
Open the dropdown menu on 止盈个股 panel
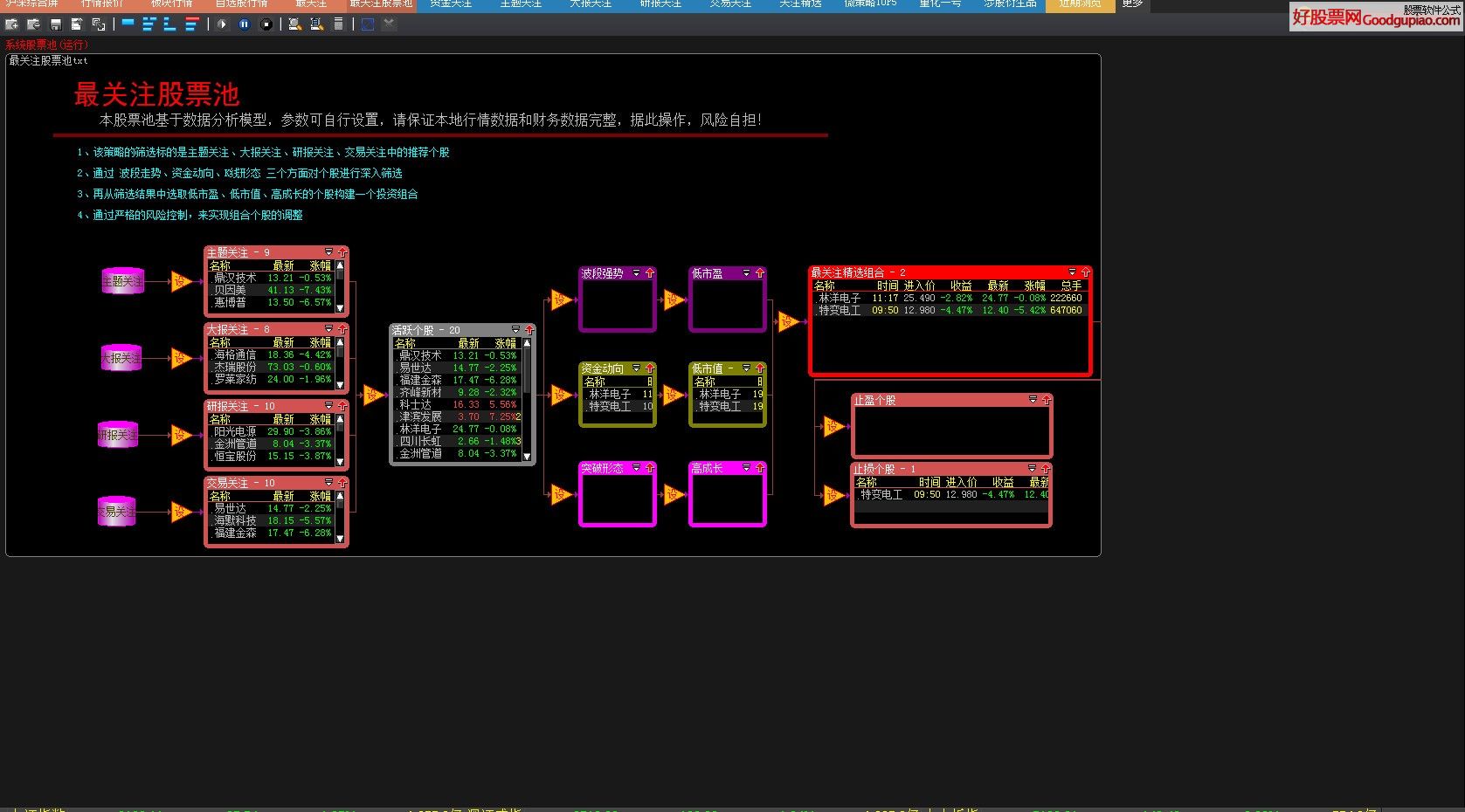point(1033,400)
